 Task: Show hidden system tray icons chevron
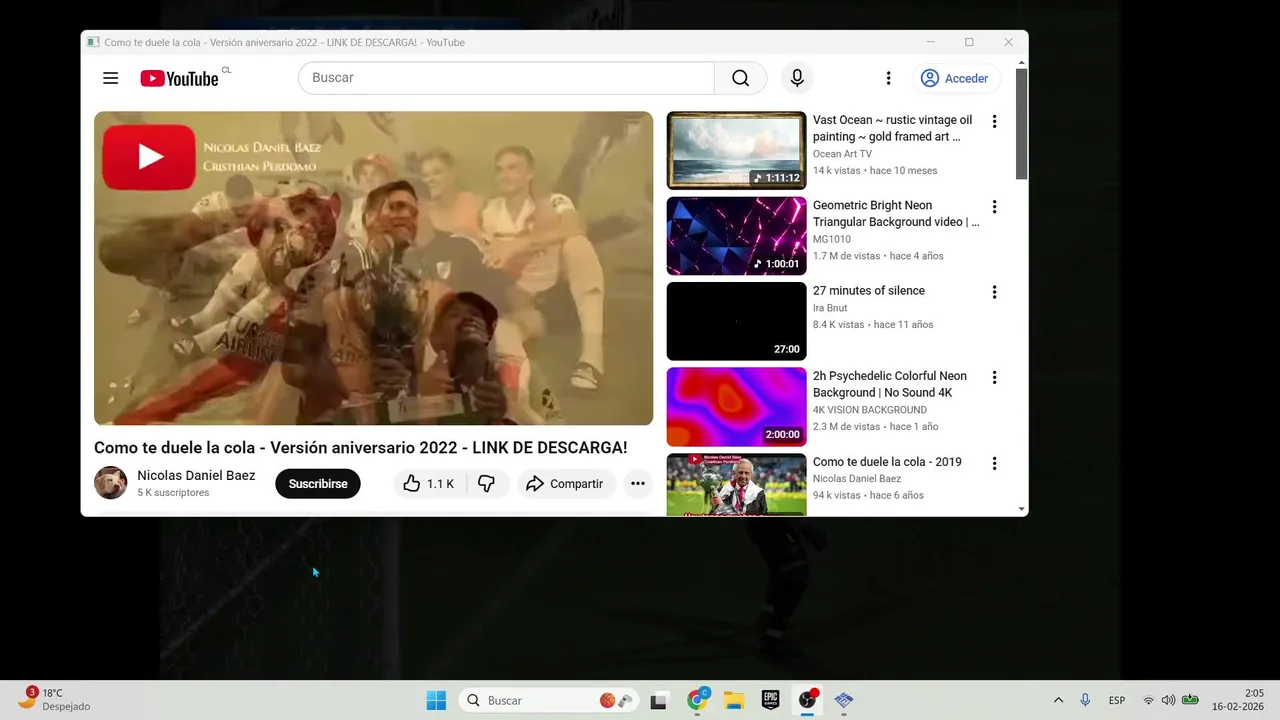(1058, 700)
